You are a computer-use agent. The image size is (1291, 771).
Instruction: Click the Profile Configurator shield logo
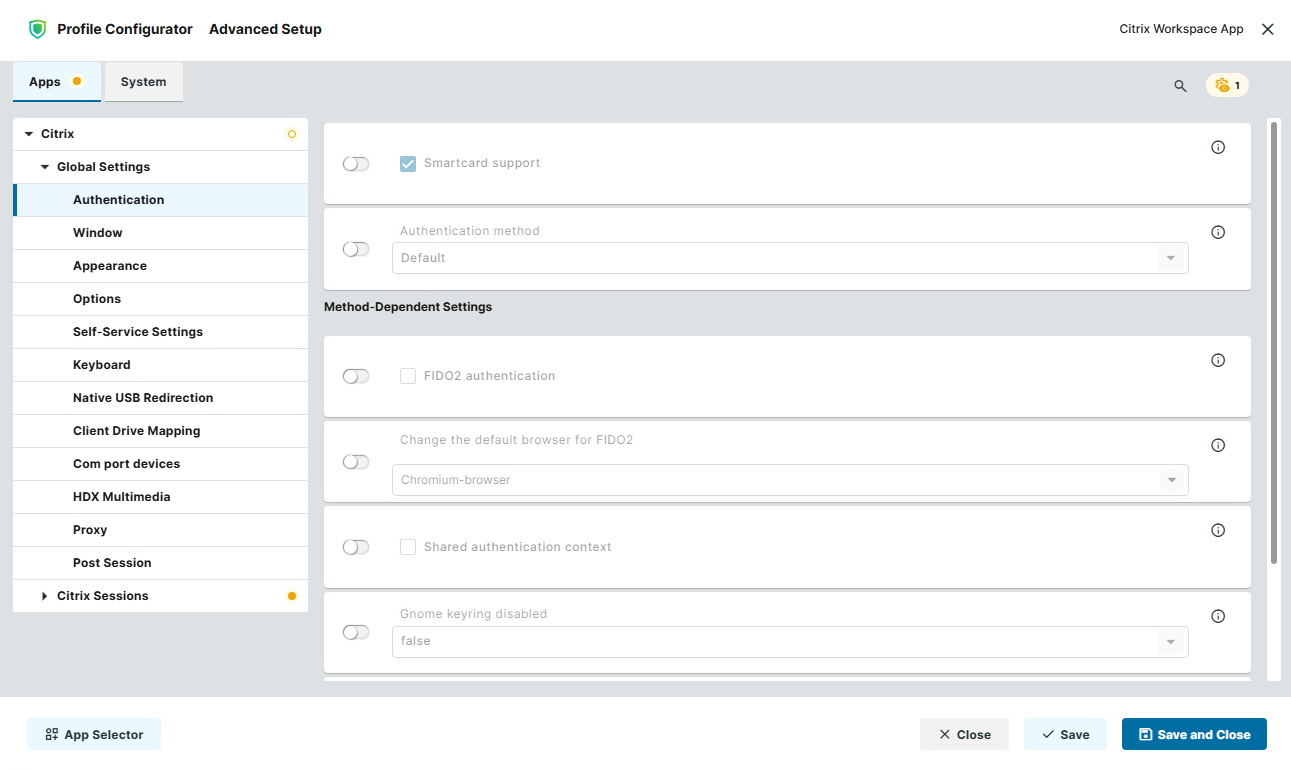click(x=38, y=29)
